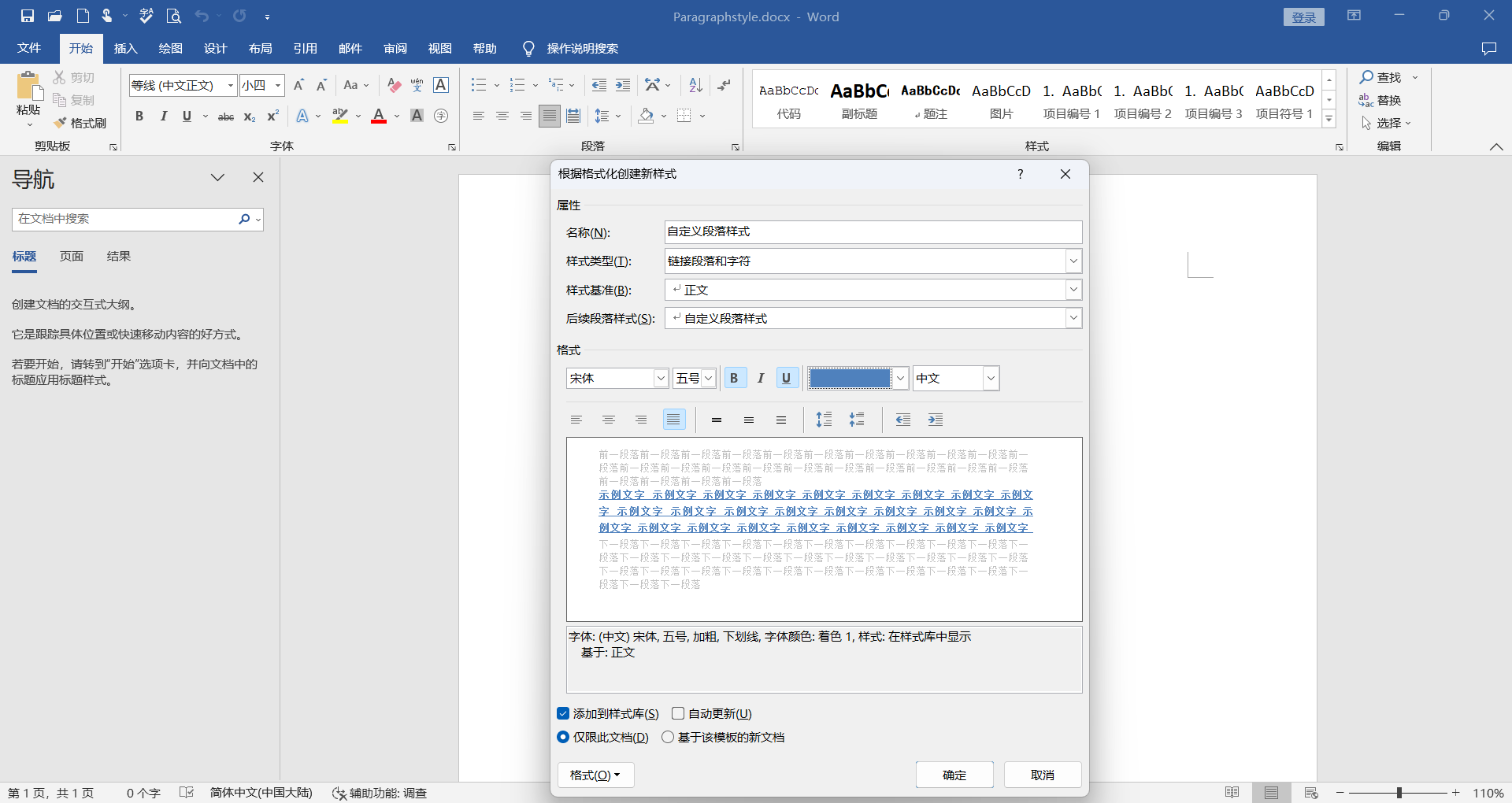This screenshot has width=1512, height=803.
Task: Click the ribbon bullet list icon
Action: pos(478,85)
